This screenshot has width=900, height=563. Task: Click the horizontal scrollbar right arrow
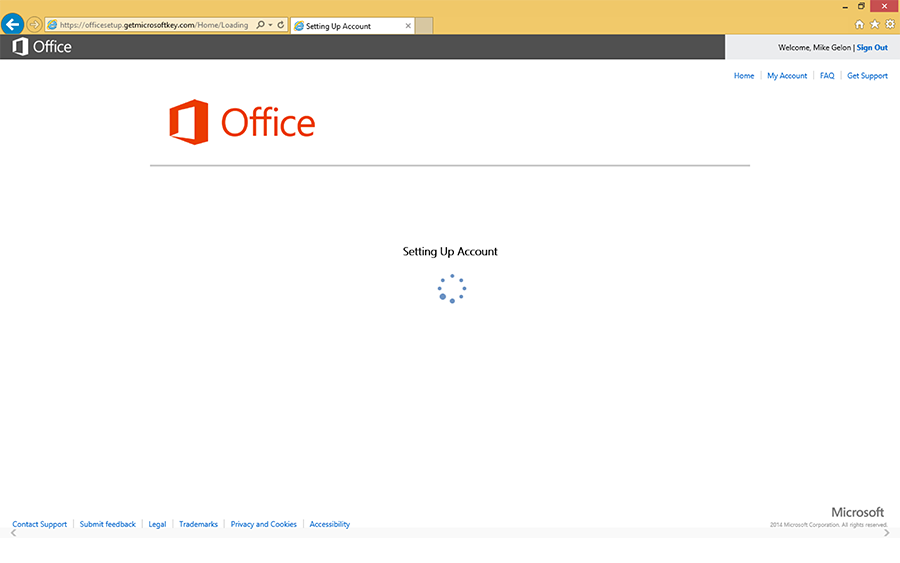point(887,533)
